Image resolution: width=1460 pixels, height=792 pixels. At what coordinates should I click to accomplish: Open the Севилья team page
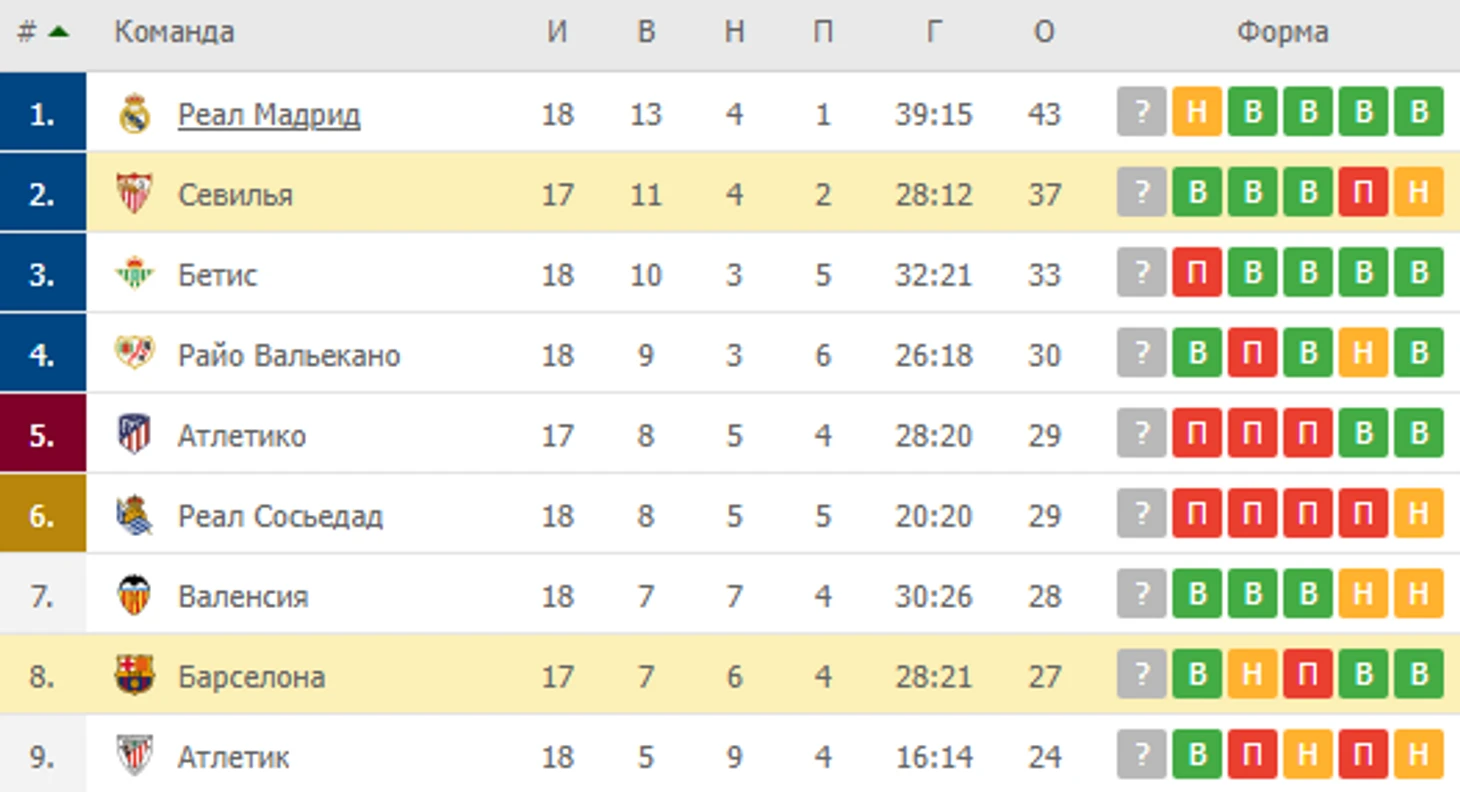235,195
